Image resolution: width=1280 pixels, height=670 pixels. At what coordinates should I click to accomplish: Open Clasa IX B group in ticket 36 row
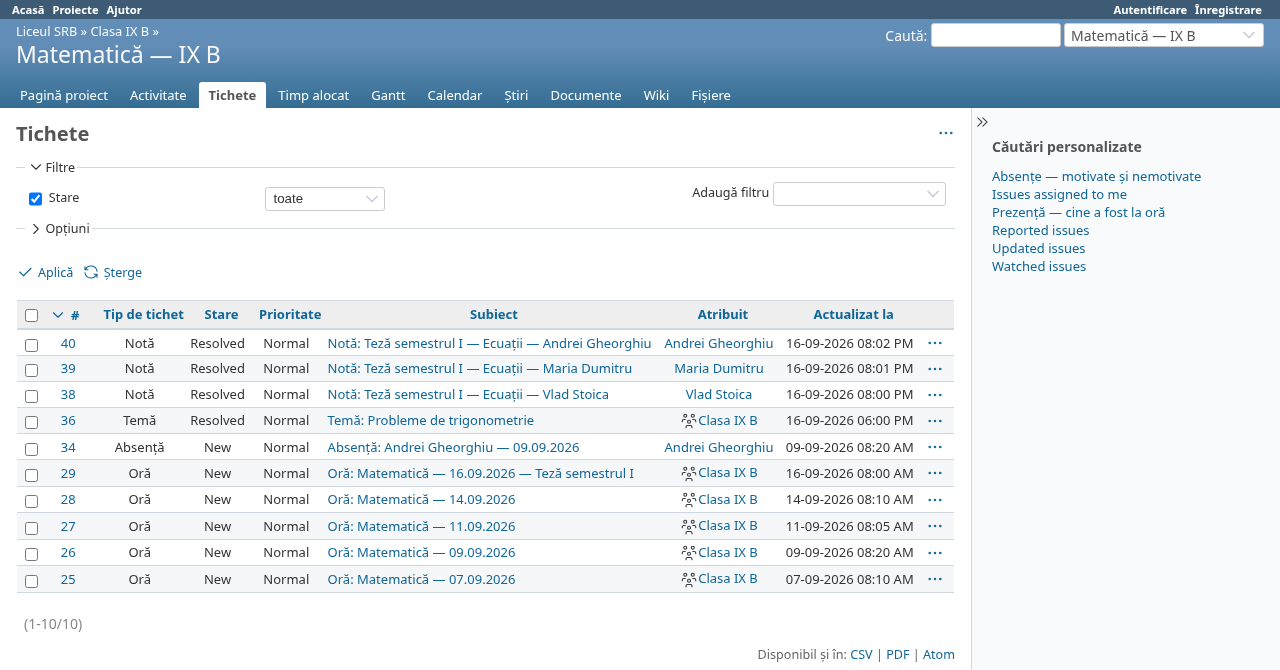727,421
